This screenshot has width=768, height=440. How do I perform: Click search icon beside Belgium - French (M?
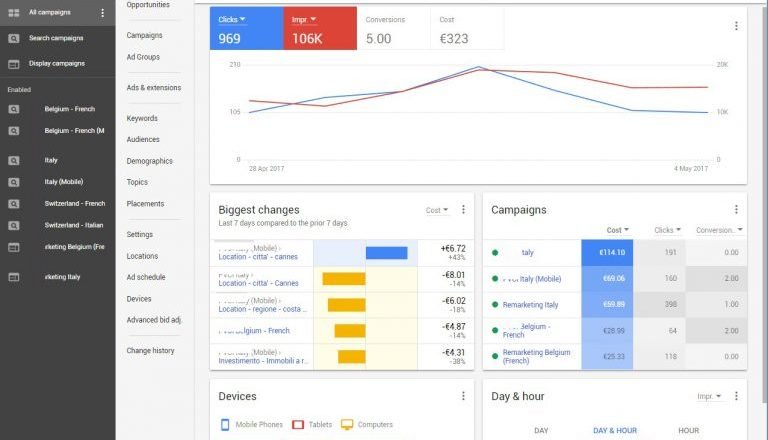[x=14, y=131]
